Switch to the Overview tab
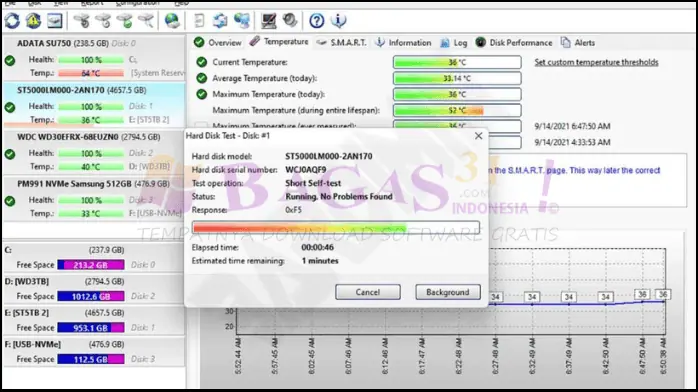 218,43
